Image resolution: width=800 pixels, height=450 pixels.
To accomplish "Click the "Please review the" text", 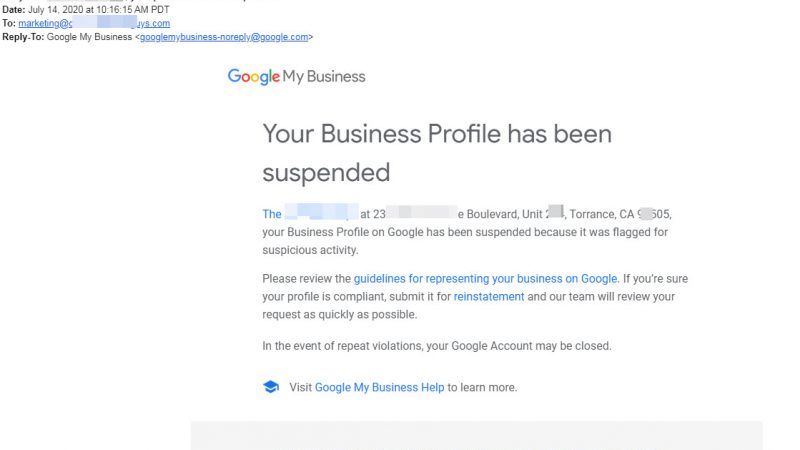I will [x=306, y=279].
